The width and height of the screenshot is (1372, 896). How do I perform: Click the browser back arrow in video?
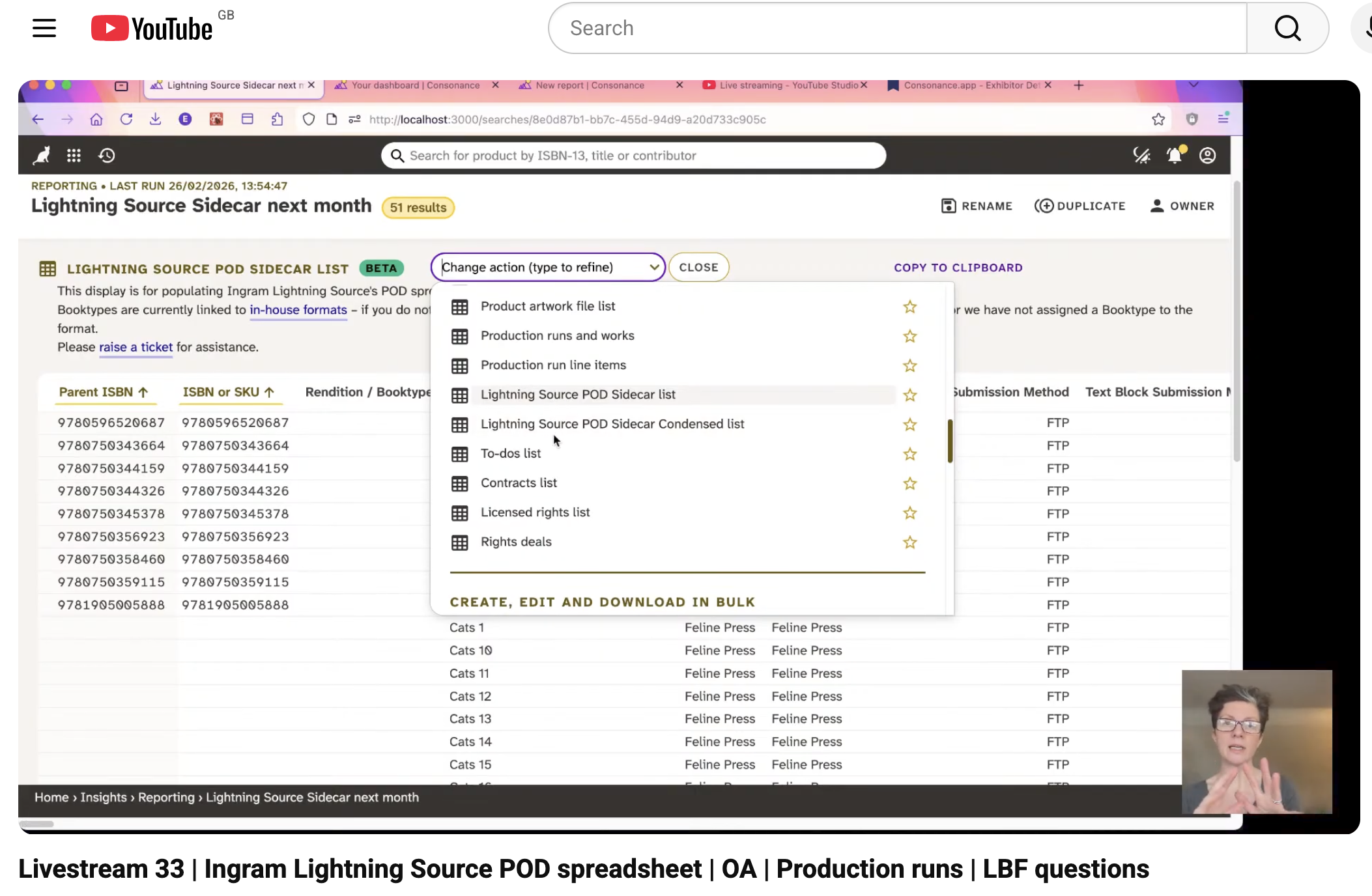(x=38, y=120)
